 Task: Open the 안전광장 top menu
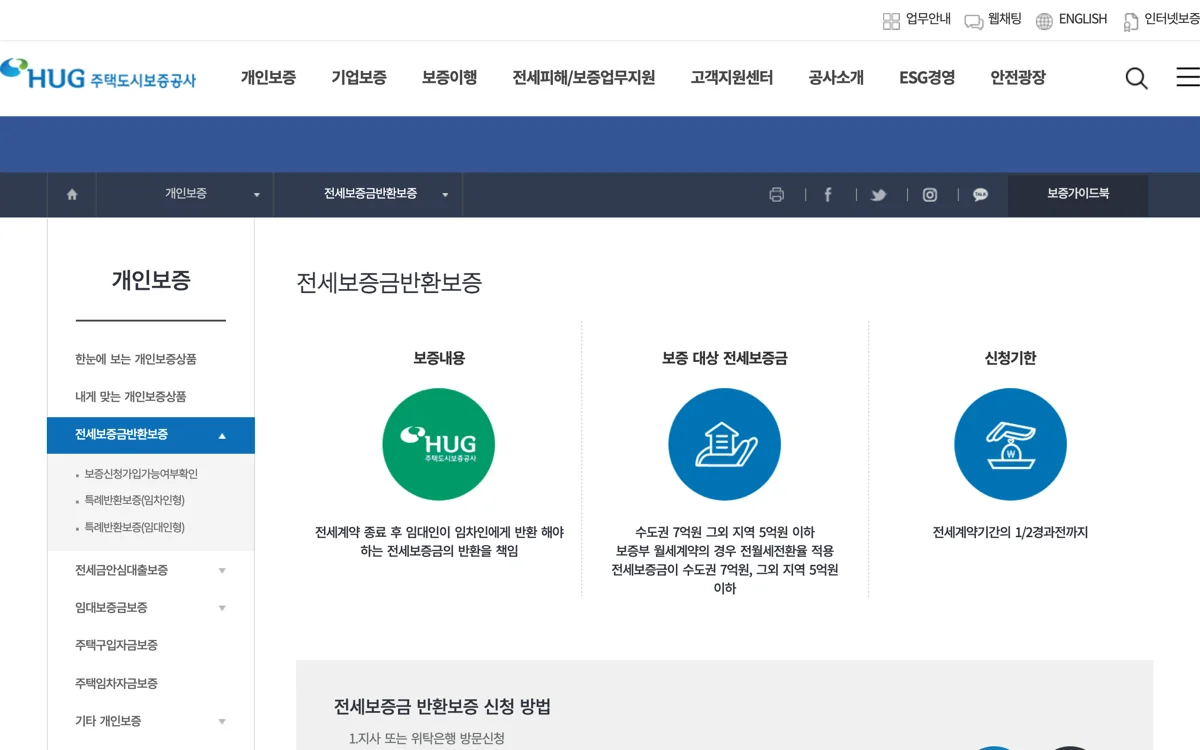[x=1018, y=78]
